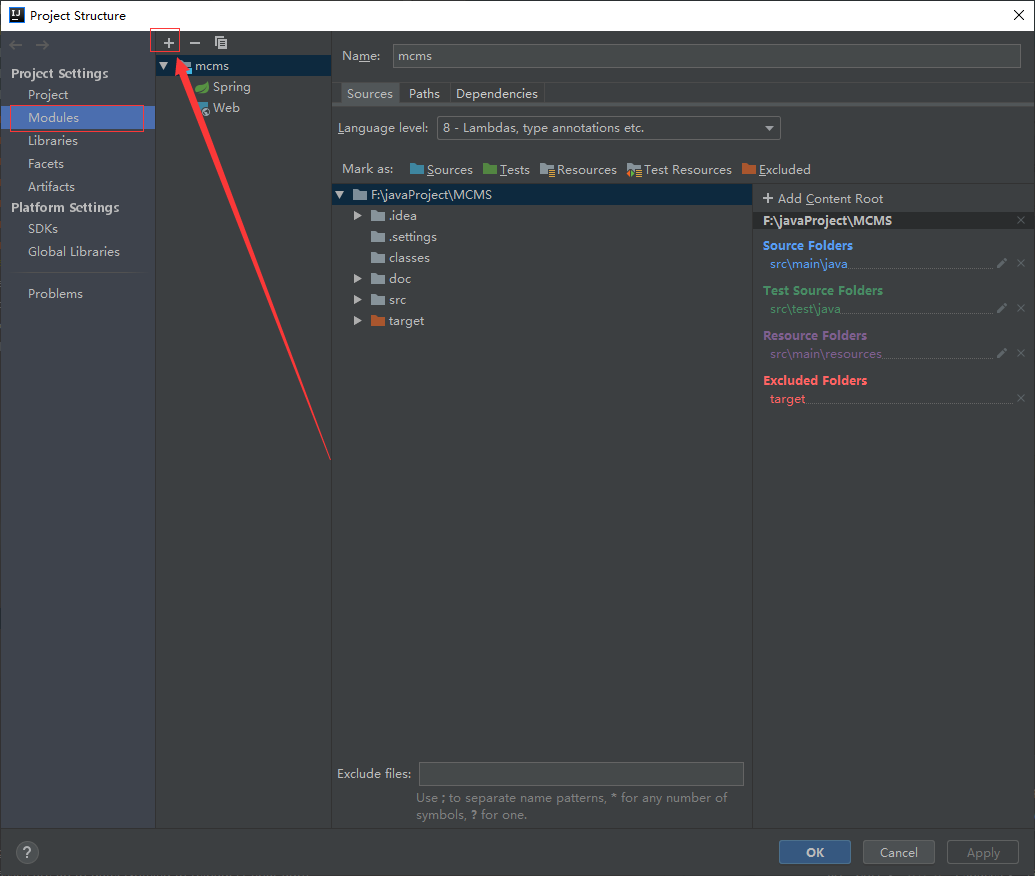Switch to the Sources tab
1035x876 pixels.
tap(370, 94)
